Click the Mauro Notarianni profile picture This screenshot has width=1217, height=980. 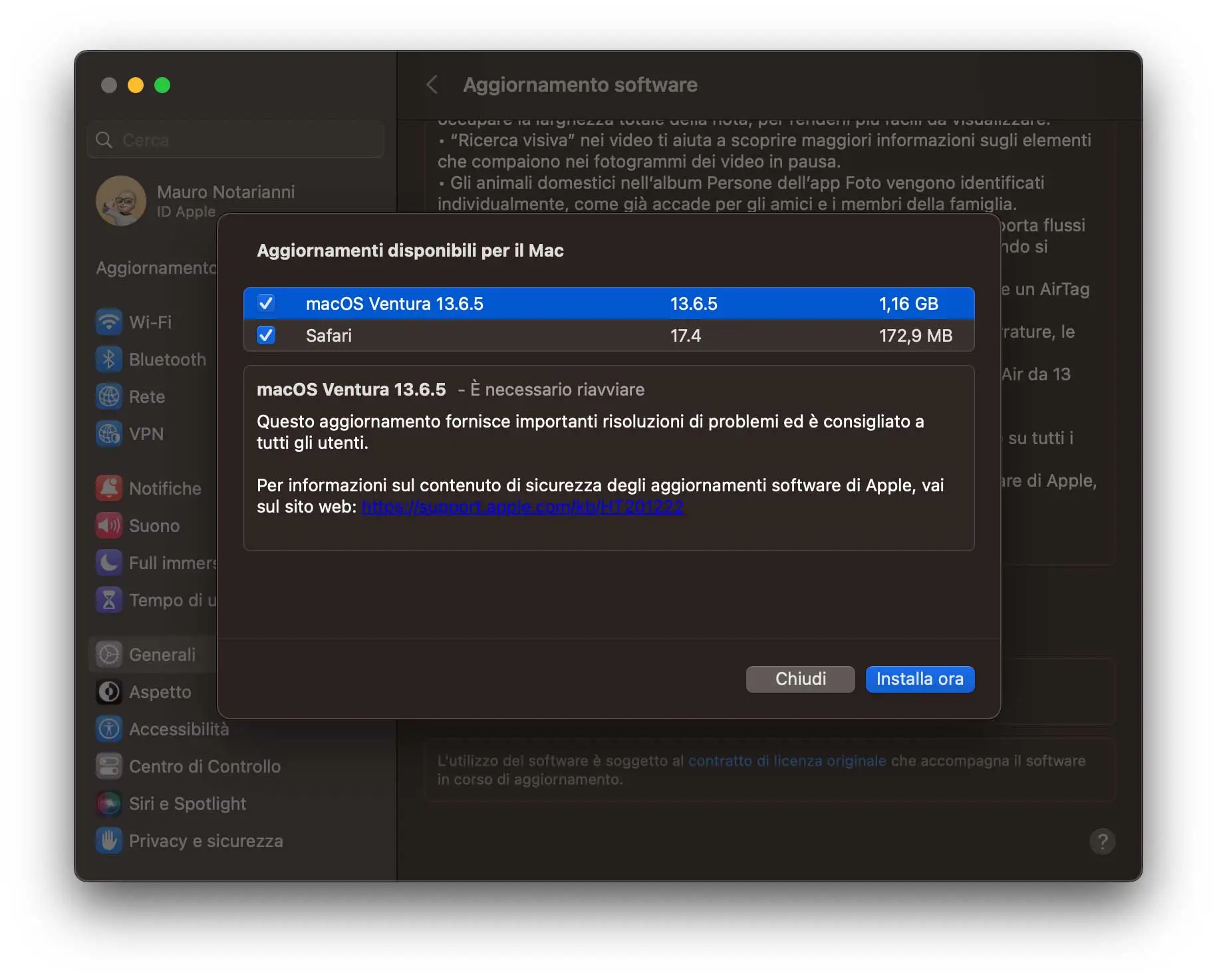point(120,201)
